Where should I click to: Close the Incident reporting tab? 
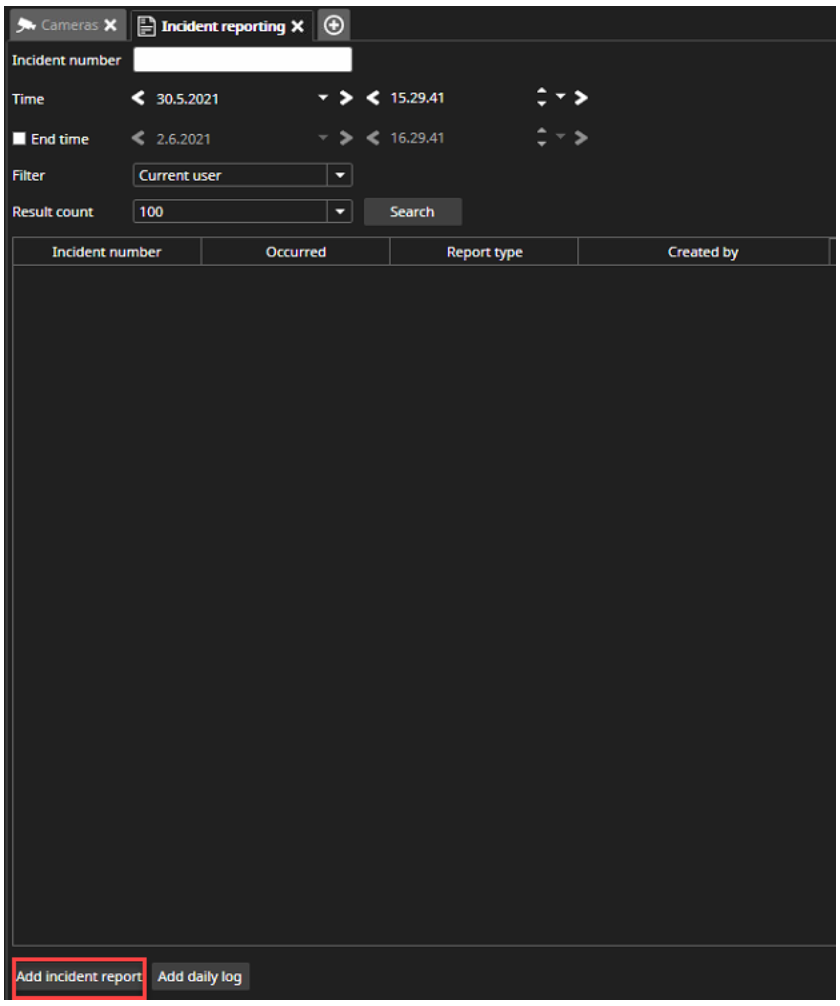pos(297,26)
